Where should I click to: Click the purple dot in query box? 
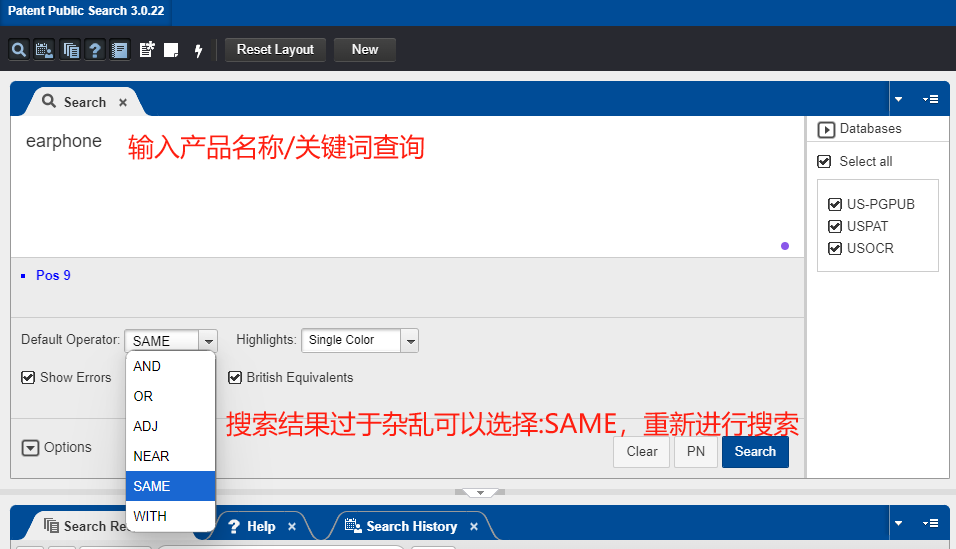[x=785, y=246]
